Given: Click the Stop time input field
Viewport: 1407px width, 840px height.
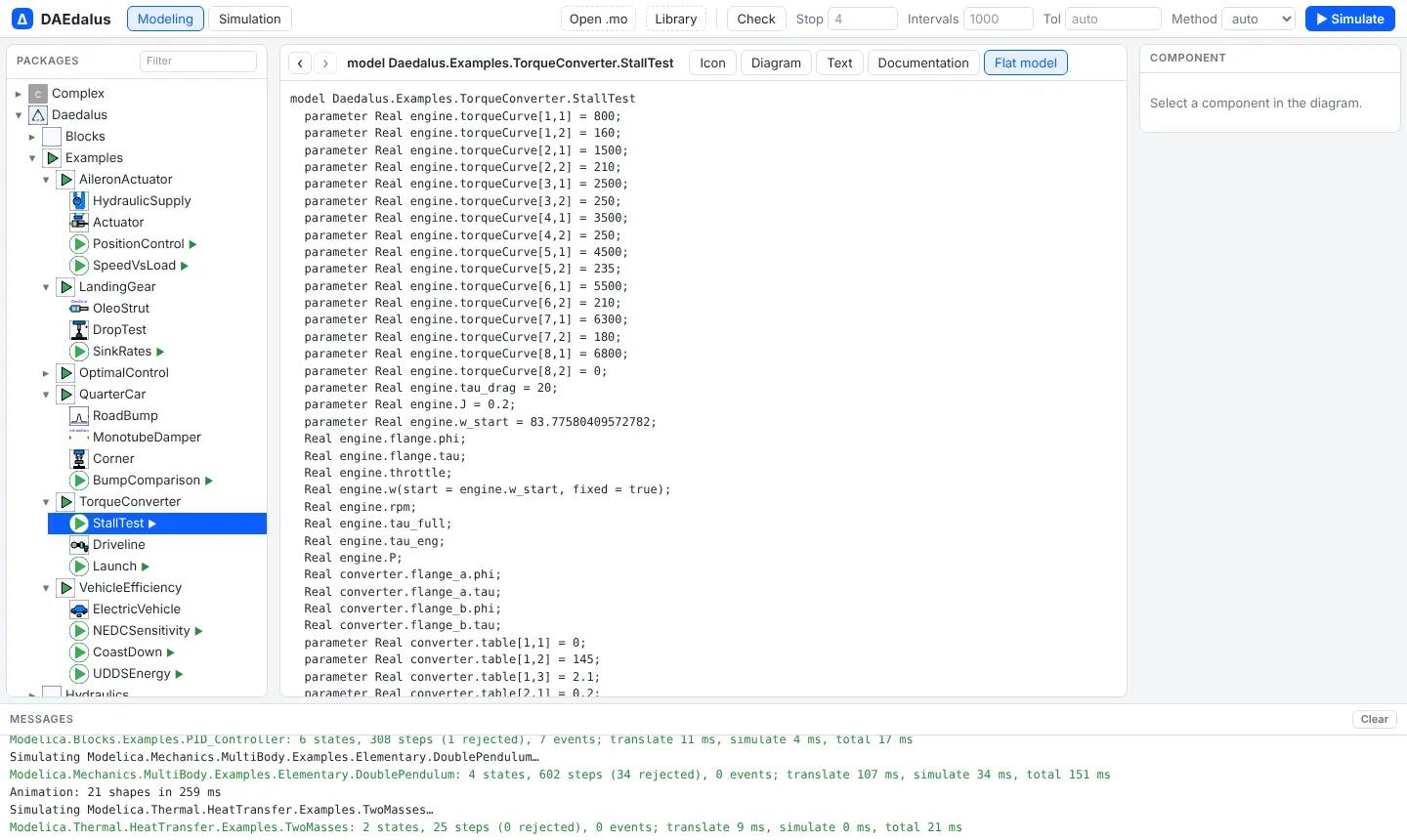Looking at the screenshot, I should [x=863, y=19].
